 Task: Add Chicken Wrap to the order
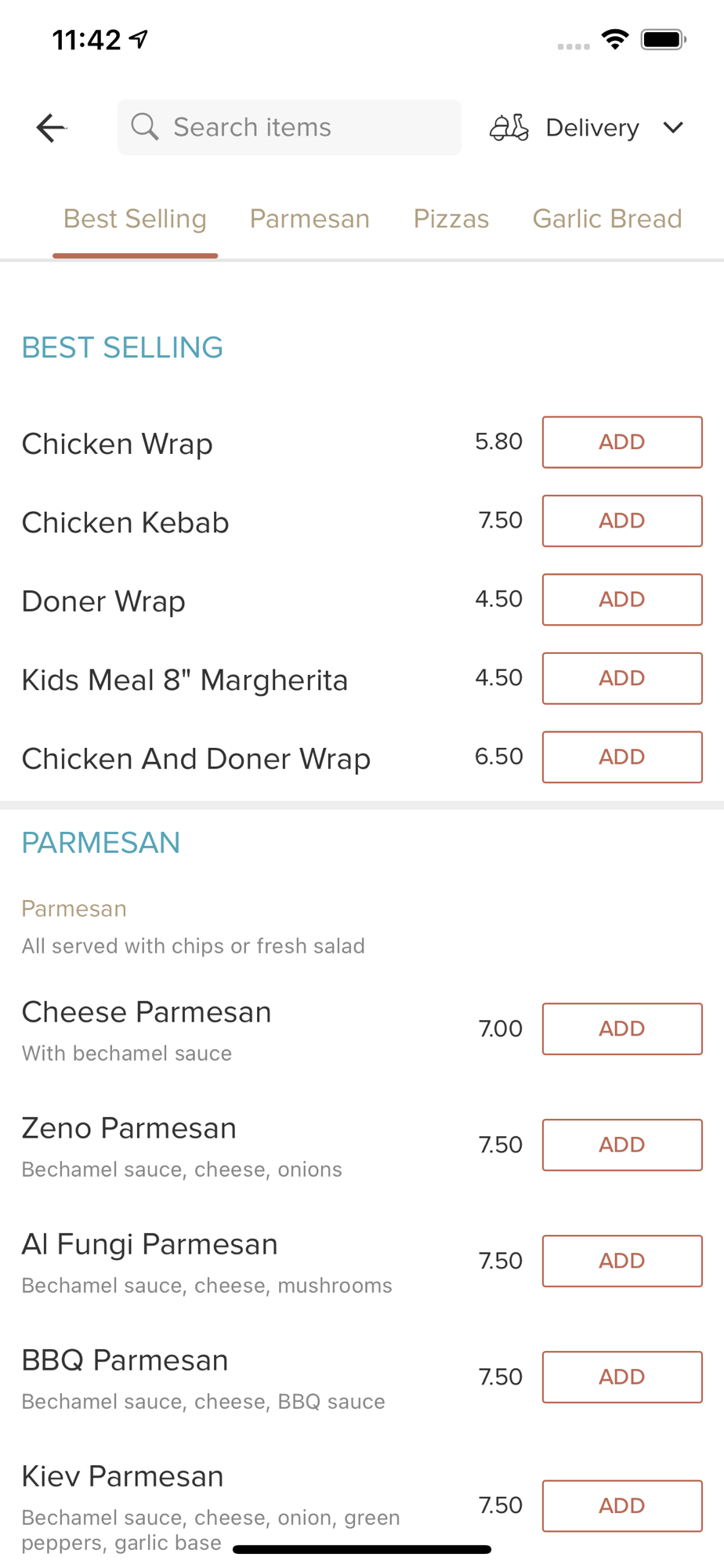622,442
